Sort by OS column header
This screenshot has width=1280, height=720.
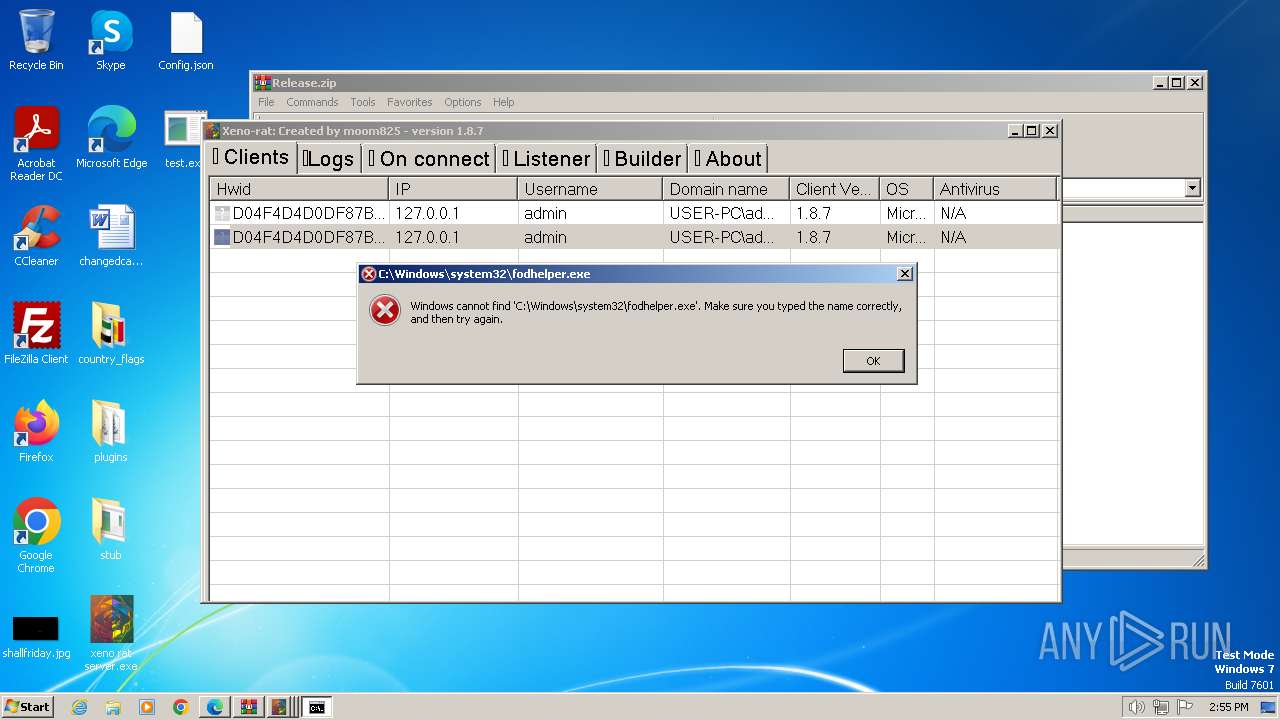(907, 189)
